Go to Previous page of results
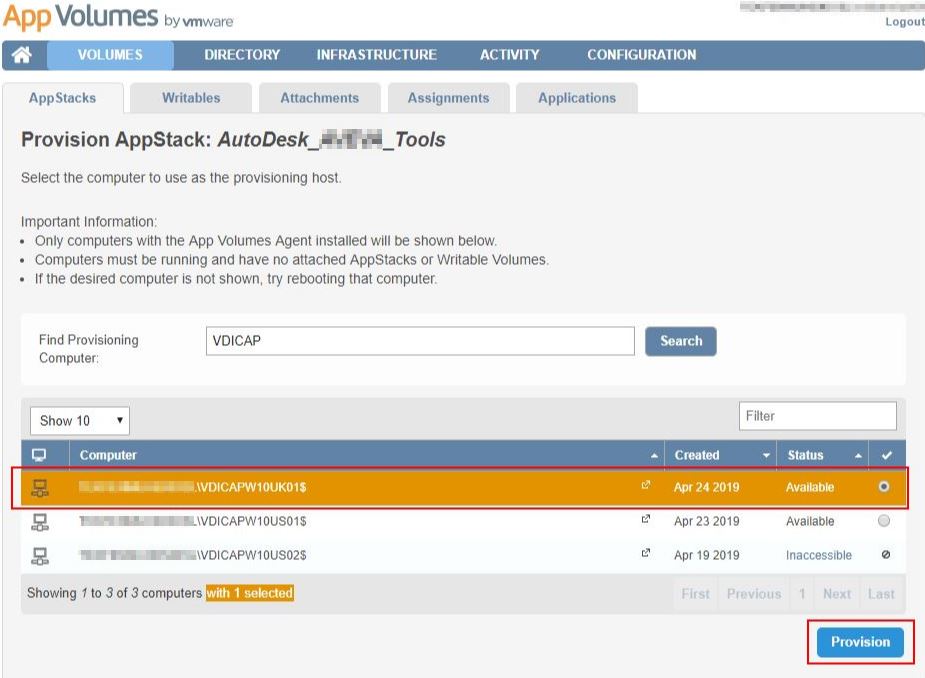 tap(754, 594)
